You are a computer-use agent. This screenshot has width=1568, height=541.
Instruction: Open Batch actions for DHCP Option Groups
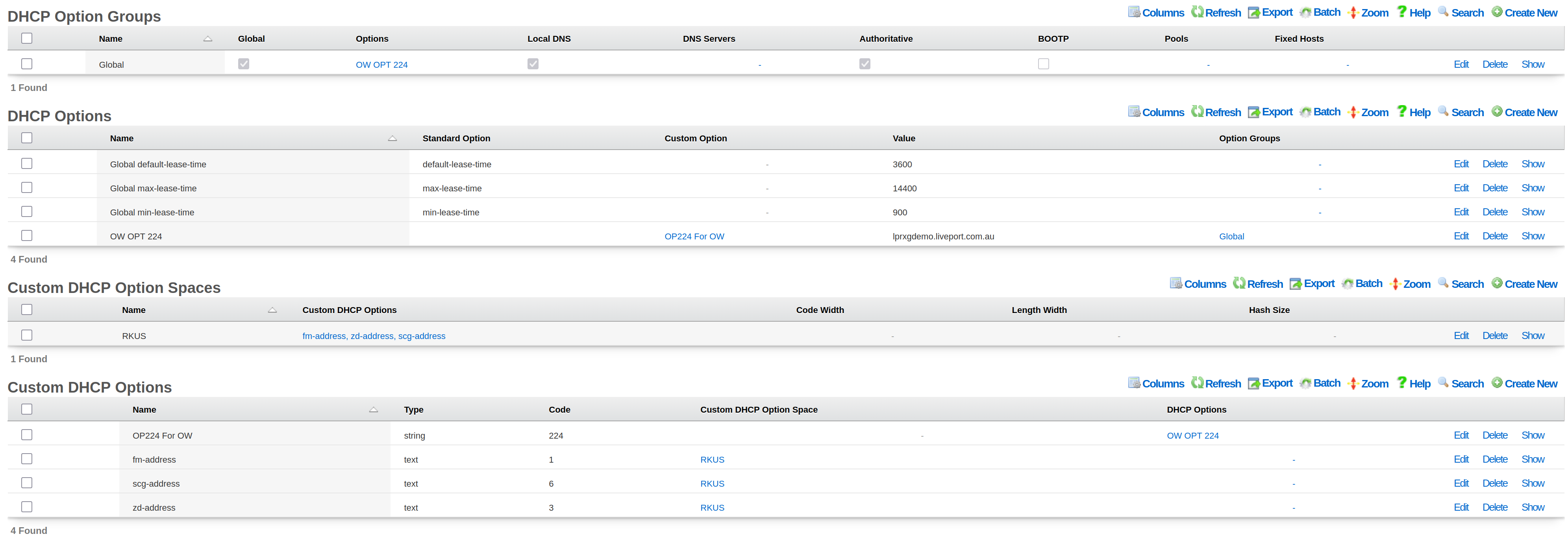[x=1320, y=13]
